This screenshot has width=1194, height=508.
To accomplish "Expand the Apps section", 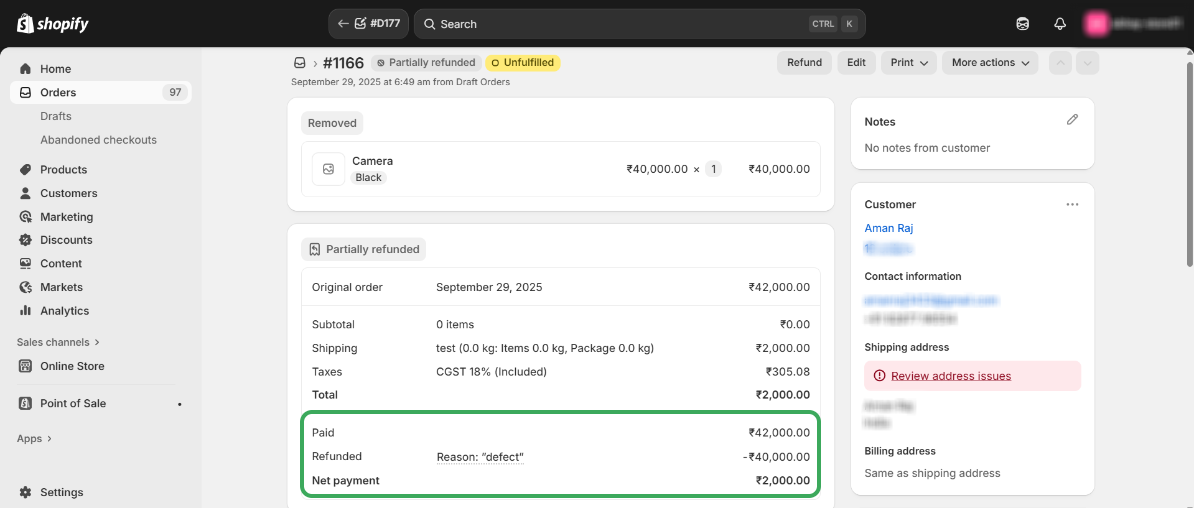I will point(34,438).
